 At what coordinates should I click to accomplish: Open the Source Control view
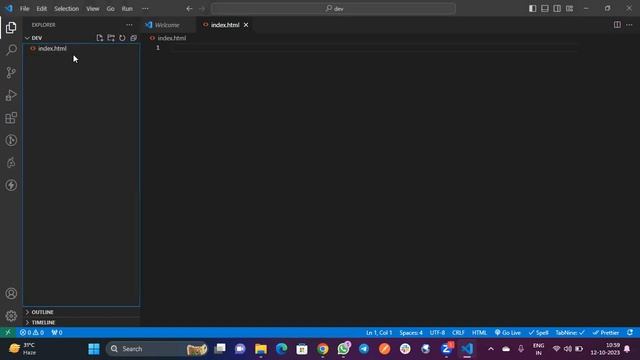tap(11, 73)
